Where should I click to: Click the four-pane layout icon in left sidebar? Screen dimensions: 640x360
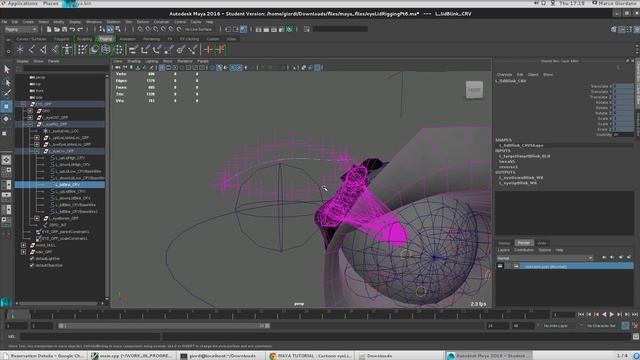[7, 171]
